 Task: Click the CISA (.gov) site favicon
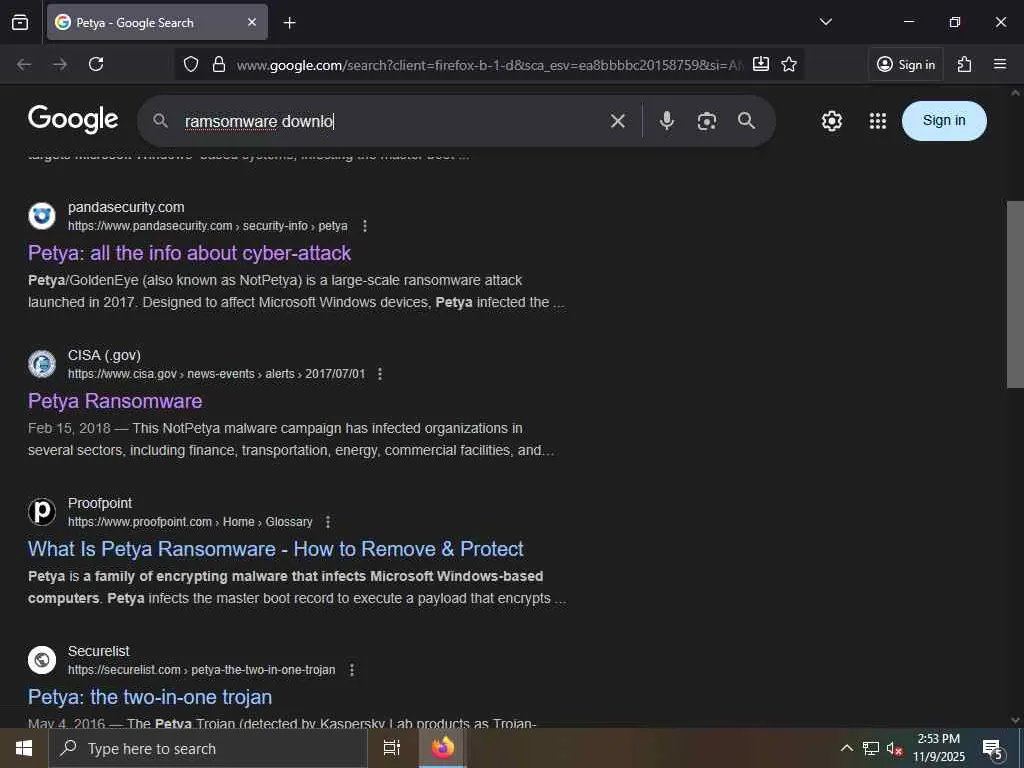click(x=42, y=364)
